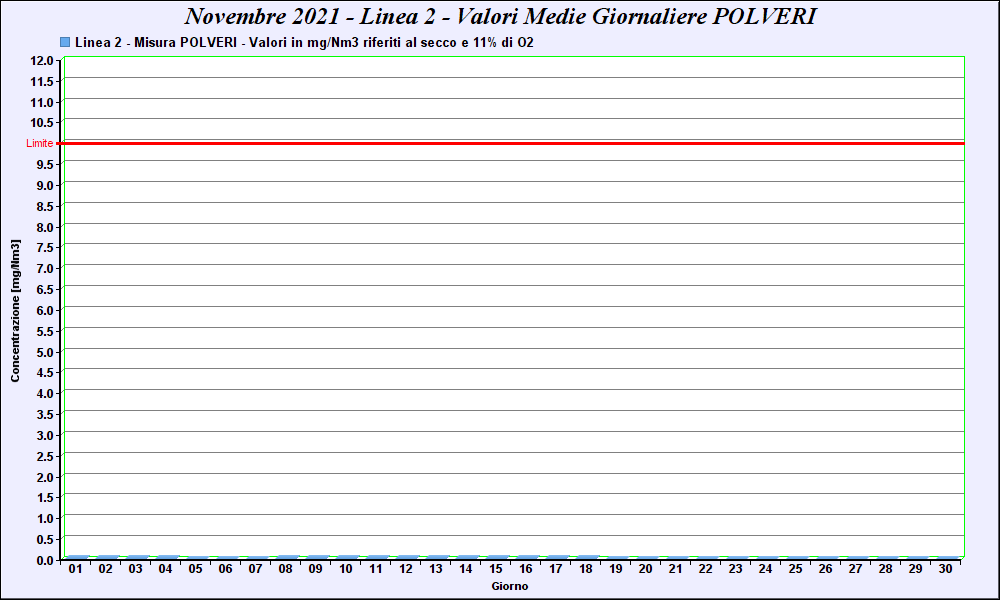Click y-axis value 8.5
1000x600 pixels.
click(x=45, y=207)
